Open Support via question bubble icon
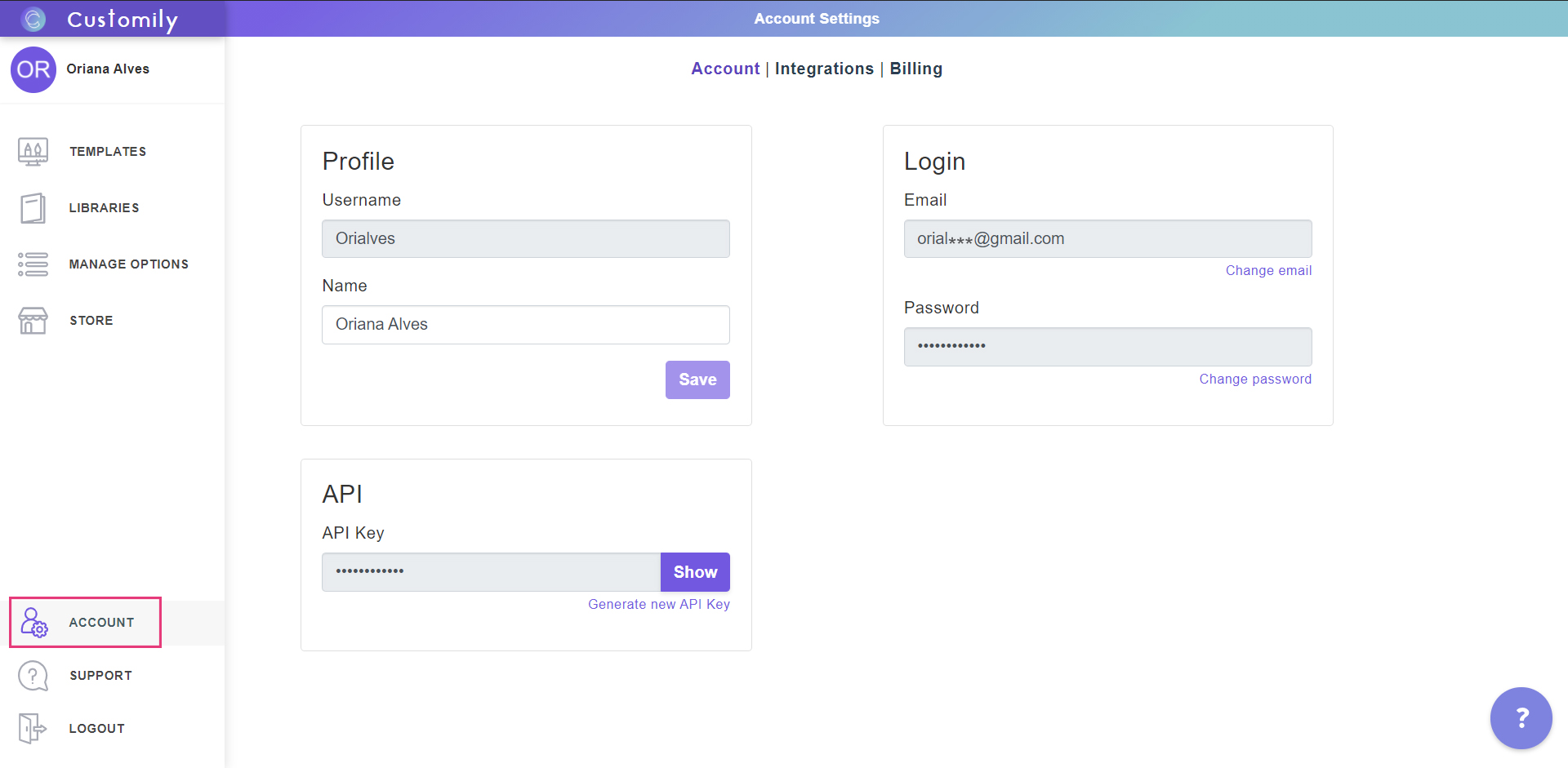This screenshot has height=768, width=1568. pos(33,676)
